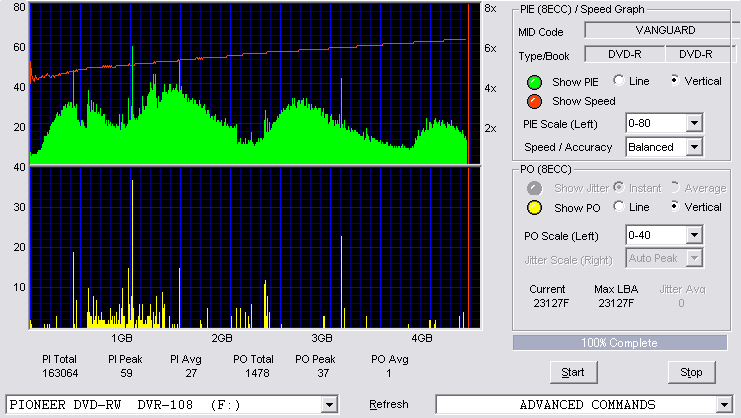Click the Jitter Avg value 0
This screenshot has height=418, width=741.
(681, 303)
